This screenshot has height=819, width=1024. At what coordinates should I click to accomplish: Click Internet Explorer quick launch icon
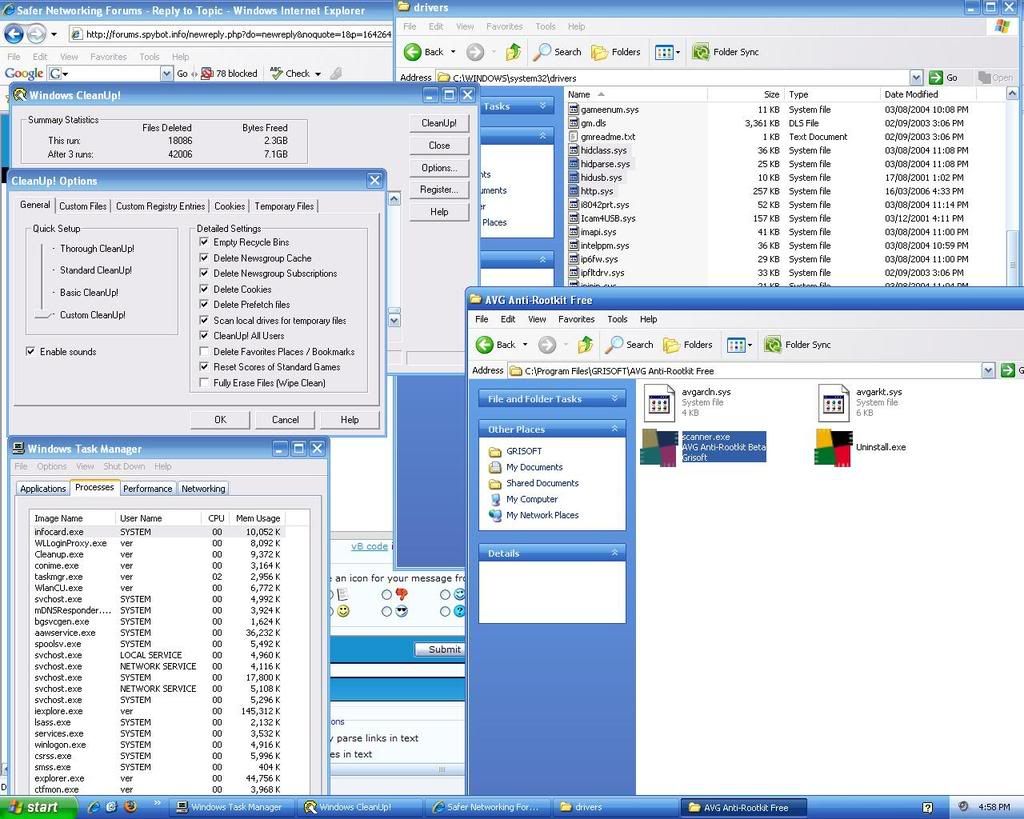pyautogui.click(x=93, y=807)
